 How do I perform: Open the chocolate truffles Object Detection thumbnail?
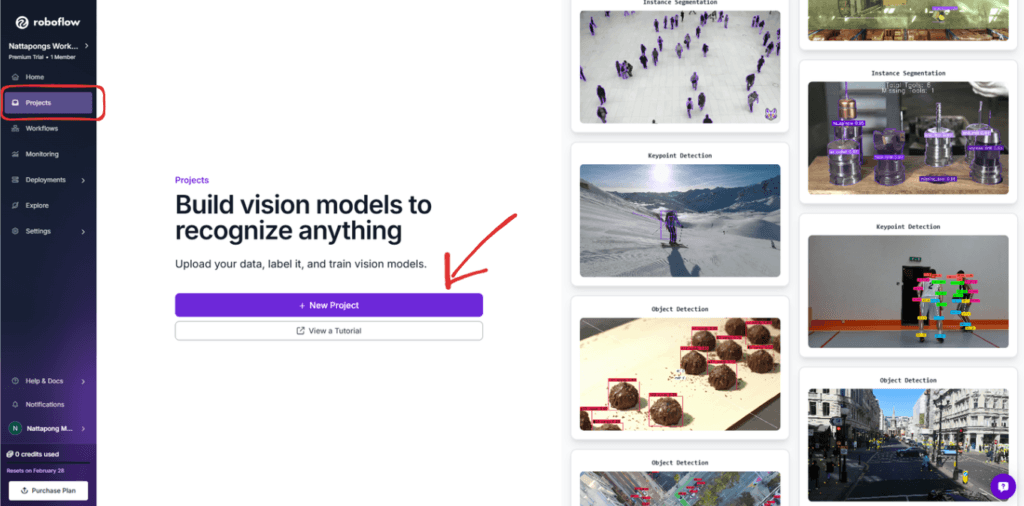point(680,374)
